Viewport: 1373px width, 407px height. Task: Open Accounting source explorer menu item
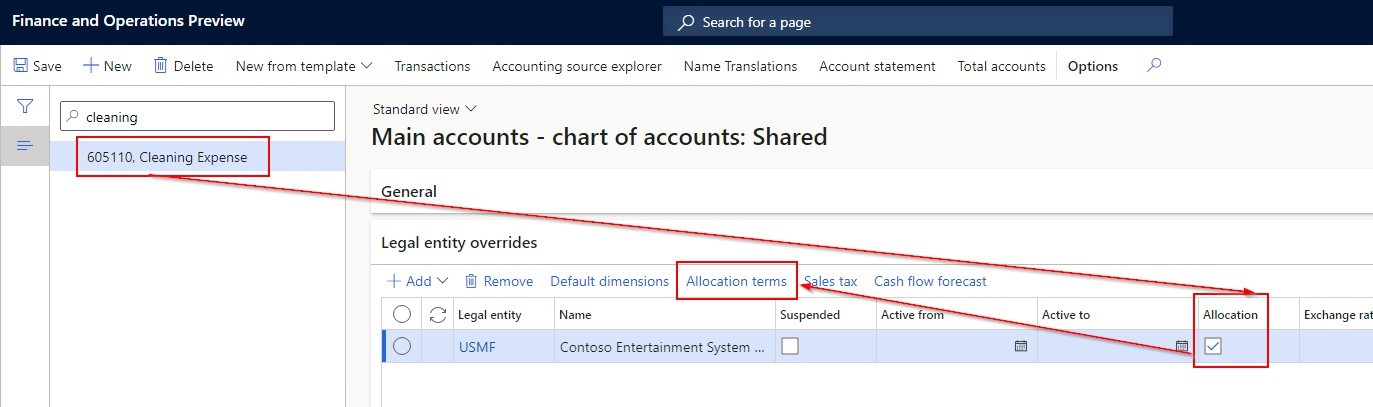576,66
